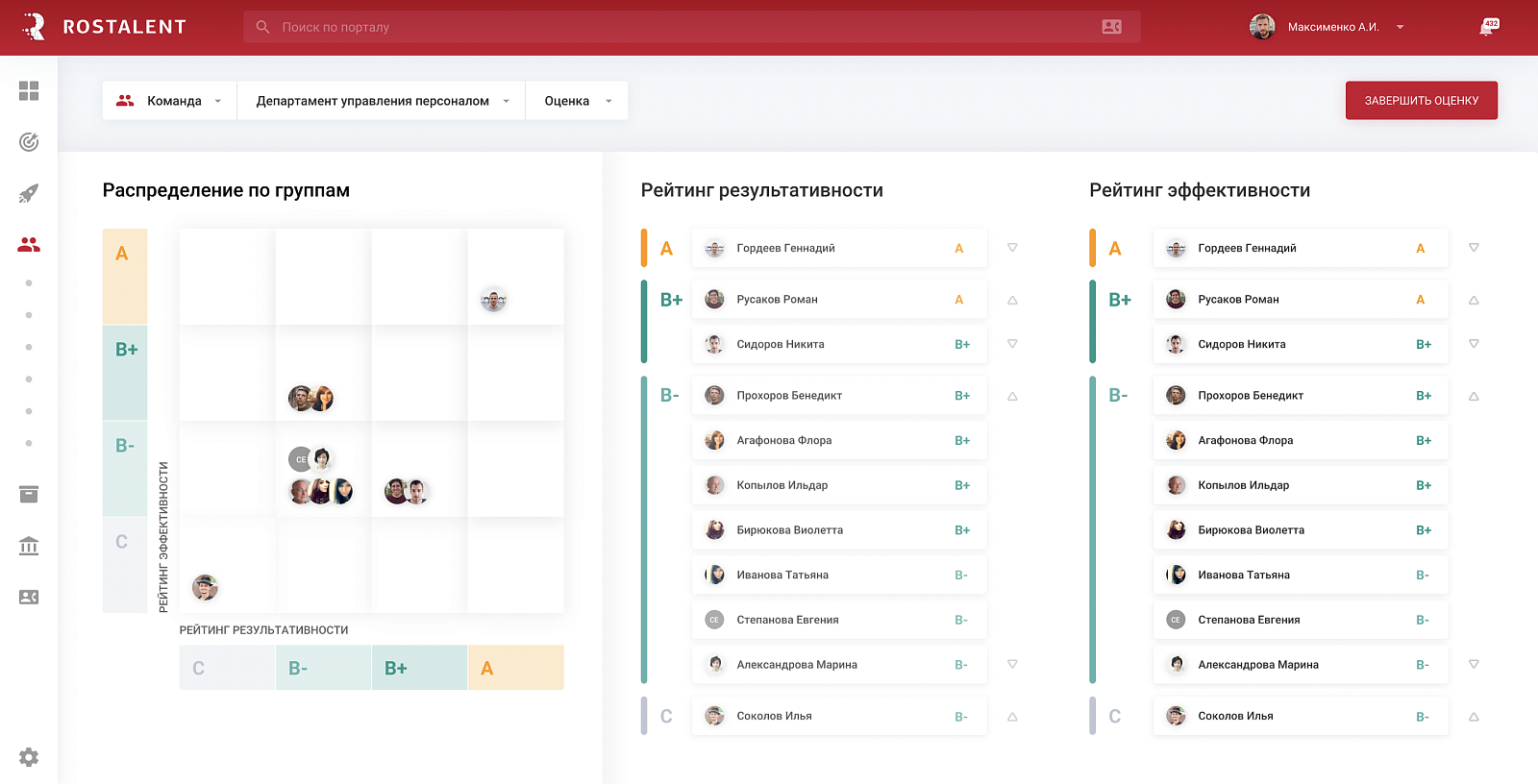Expand the Максименко А.И. user menu
The image size is (1538, 784).
point(1400,27)
